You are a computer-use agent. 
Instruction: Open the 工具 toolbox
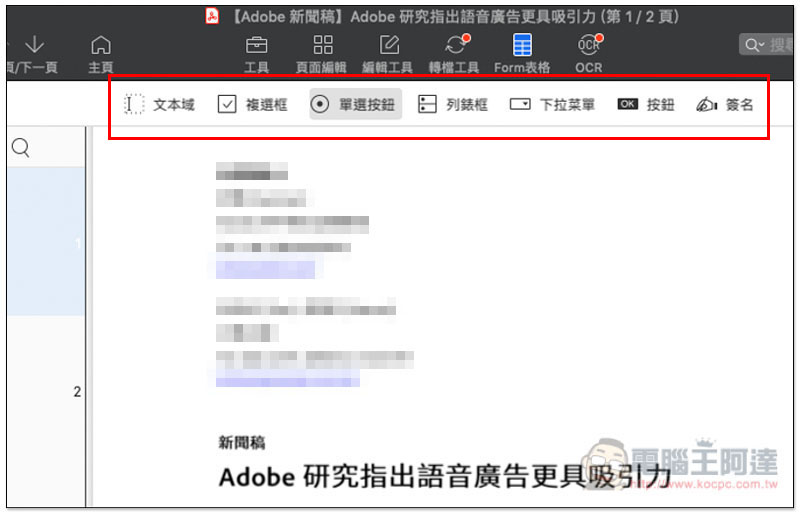pos(256,54)
